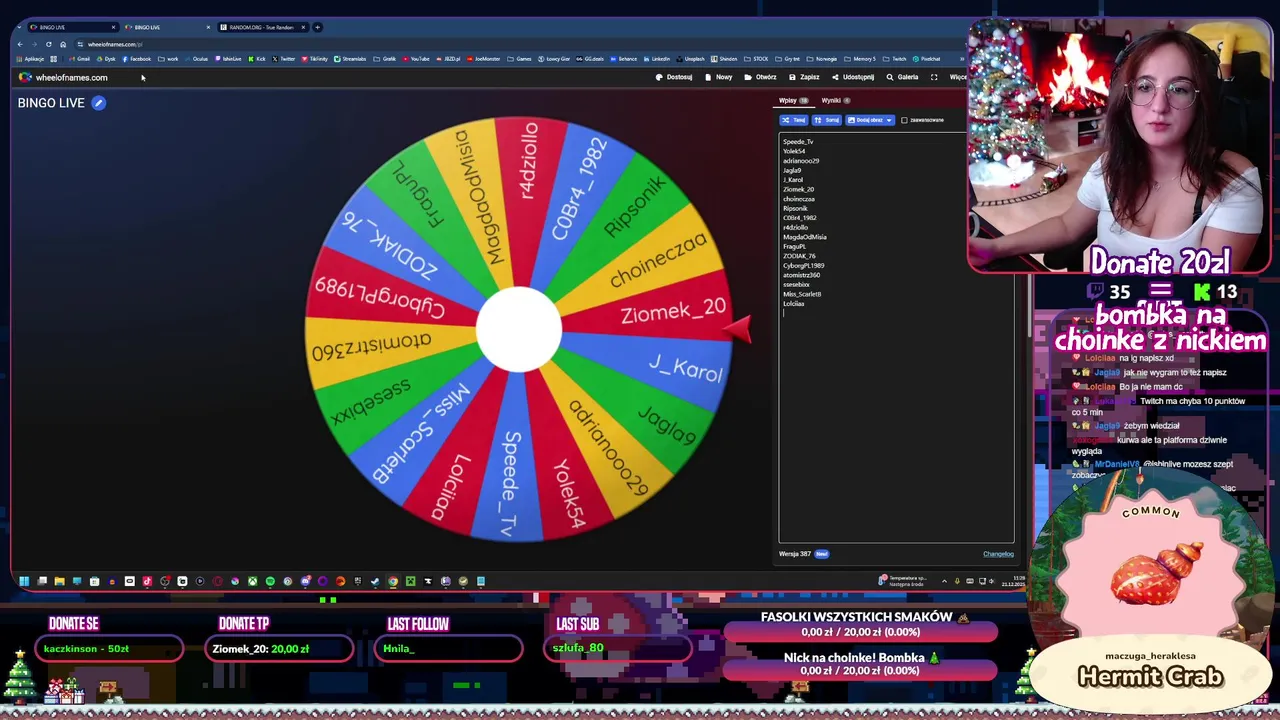Open the JoeMonster bookmark
Screen dimensions: 1280x720
click(484, 59)
